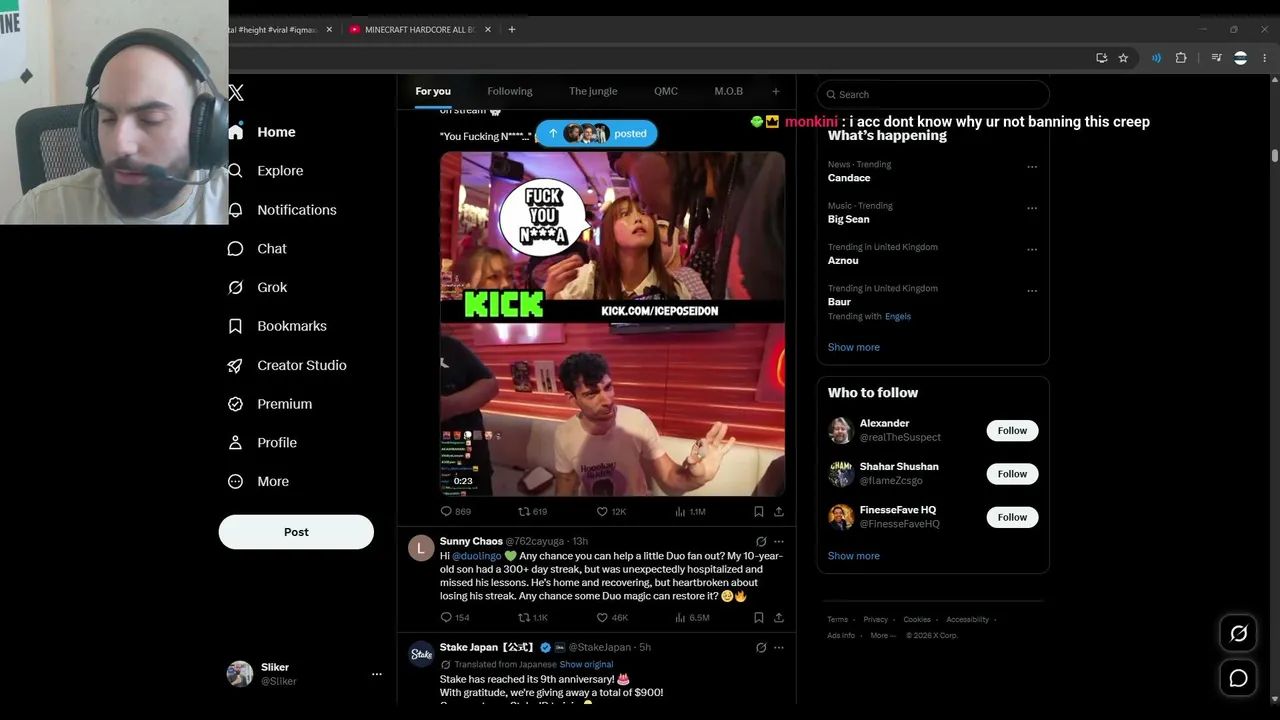Switch to the QMC tab

click(666, 91)
